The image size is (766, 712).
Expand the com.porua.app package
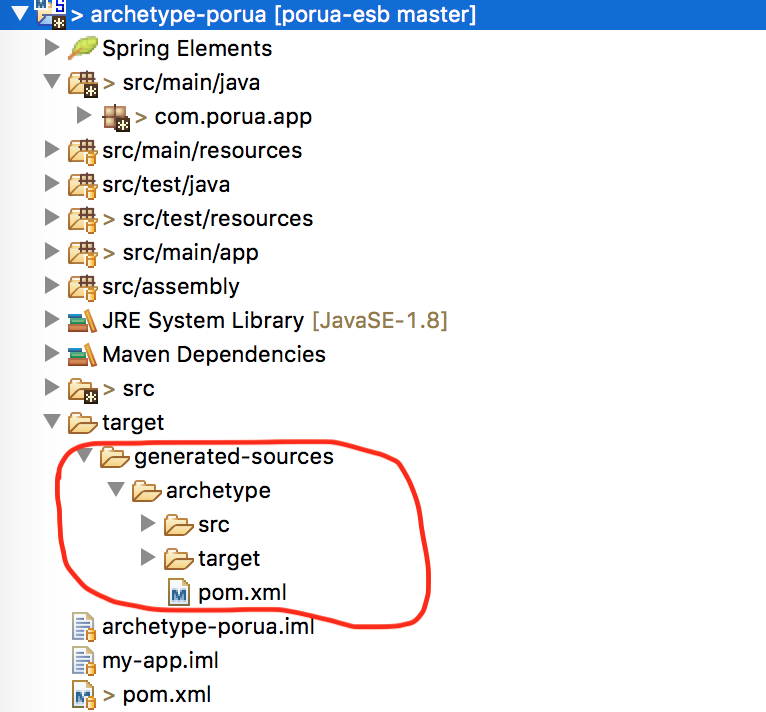coord(84,116)
